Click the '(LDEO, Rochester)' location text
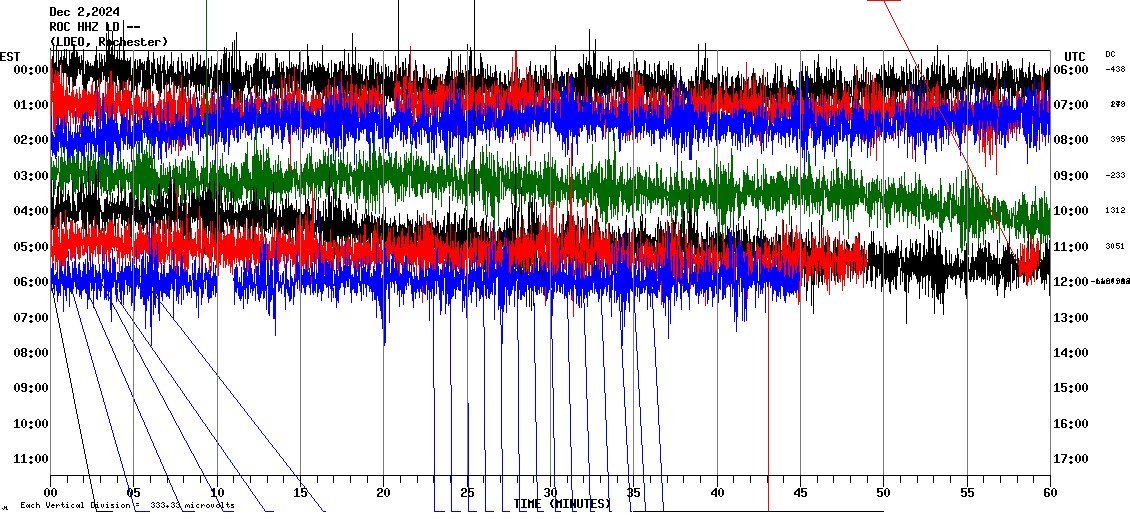Screen dimensions: 1130x519 (108, 41)
